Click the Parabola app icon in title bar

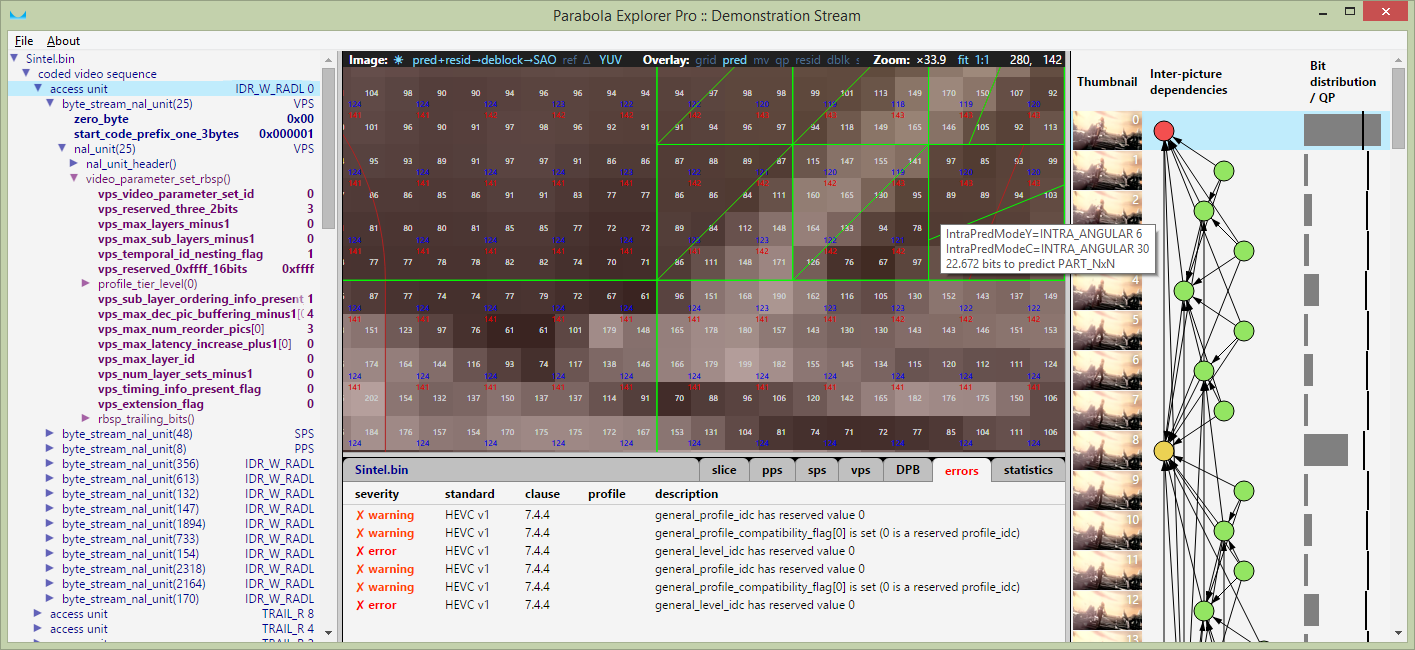(x=19, y=14)
